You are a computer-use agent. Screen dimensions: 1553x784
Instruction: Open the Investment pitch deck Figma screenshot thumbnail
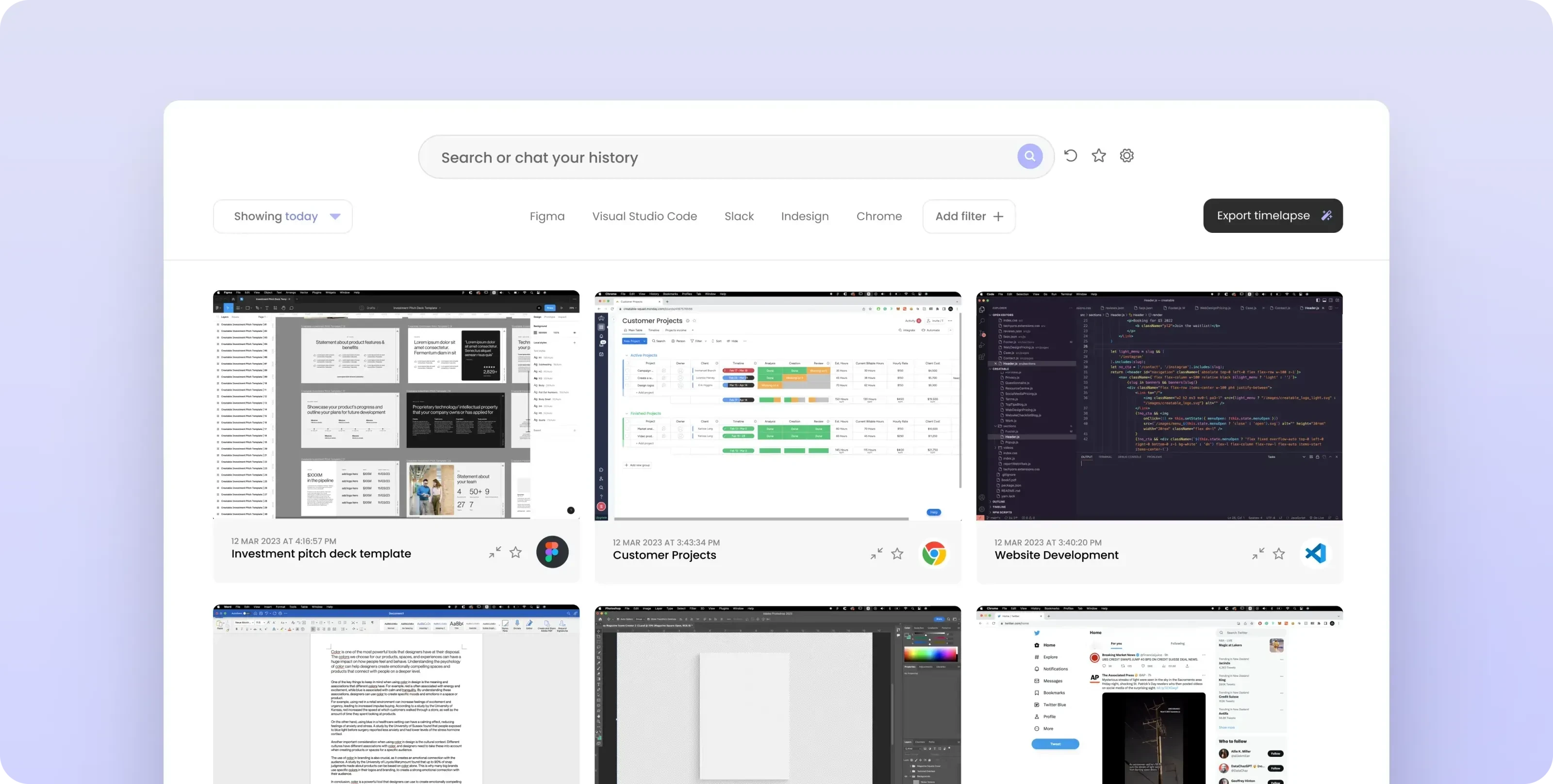pos(396,405)
